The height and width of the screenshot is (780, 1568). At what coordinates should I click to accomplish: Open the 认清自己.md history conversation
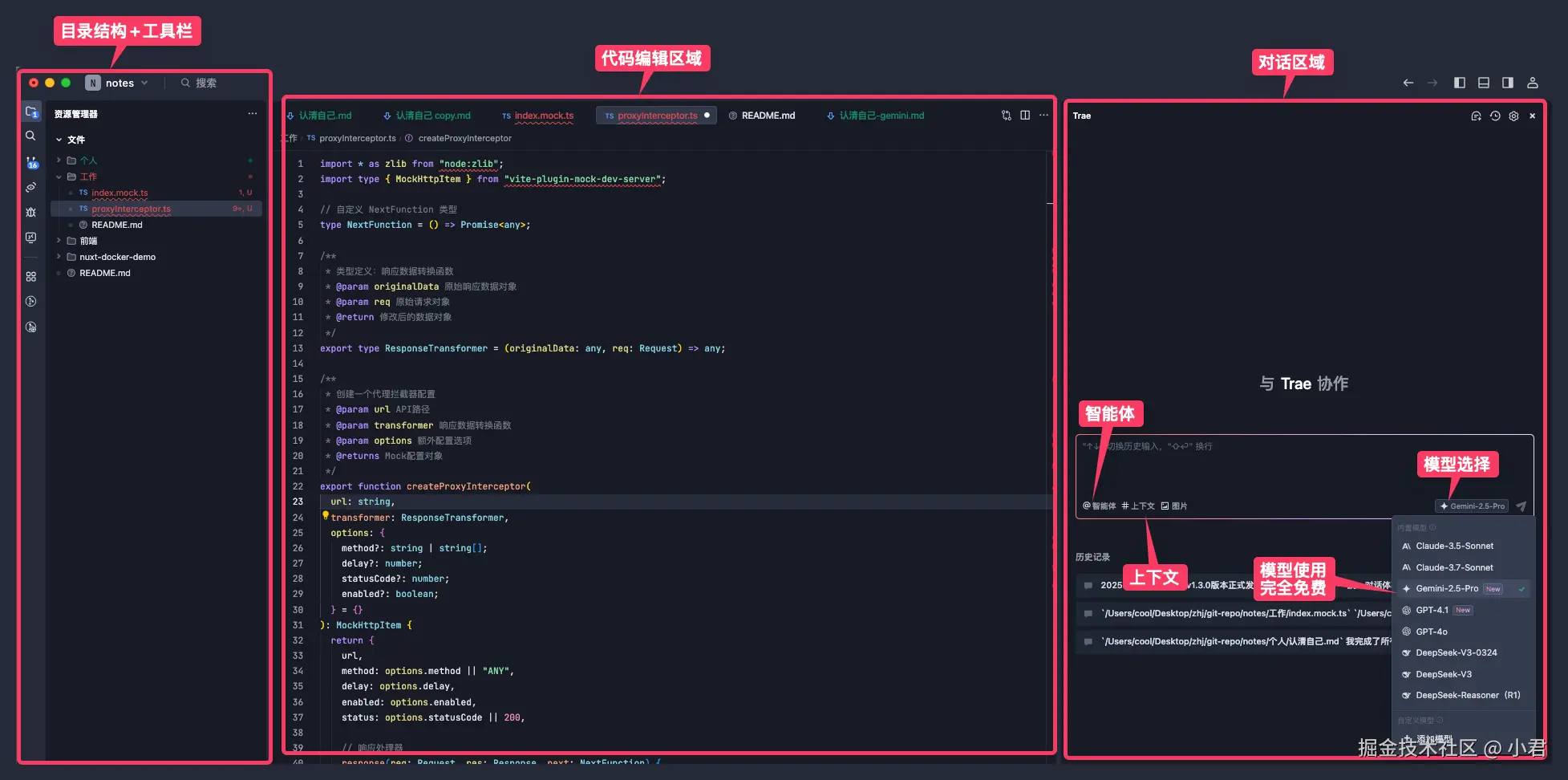[1234, 642]
